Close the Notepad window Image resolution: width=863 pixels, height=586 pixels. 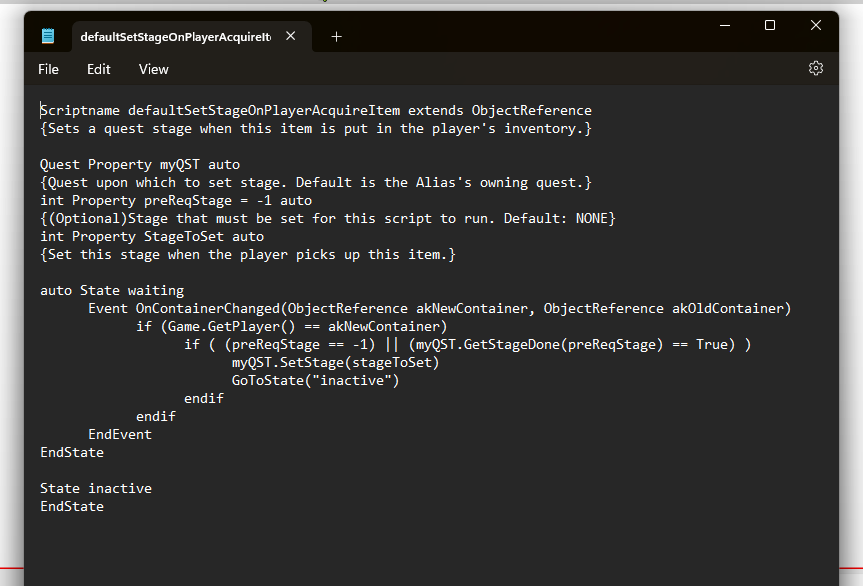pyautogui.click(x=816, y=25)
